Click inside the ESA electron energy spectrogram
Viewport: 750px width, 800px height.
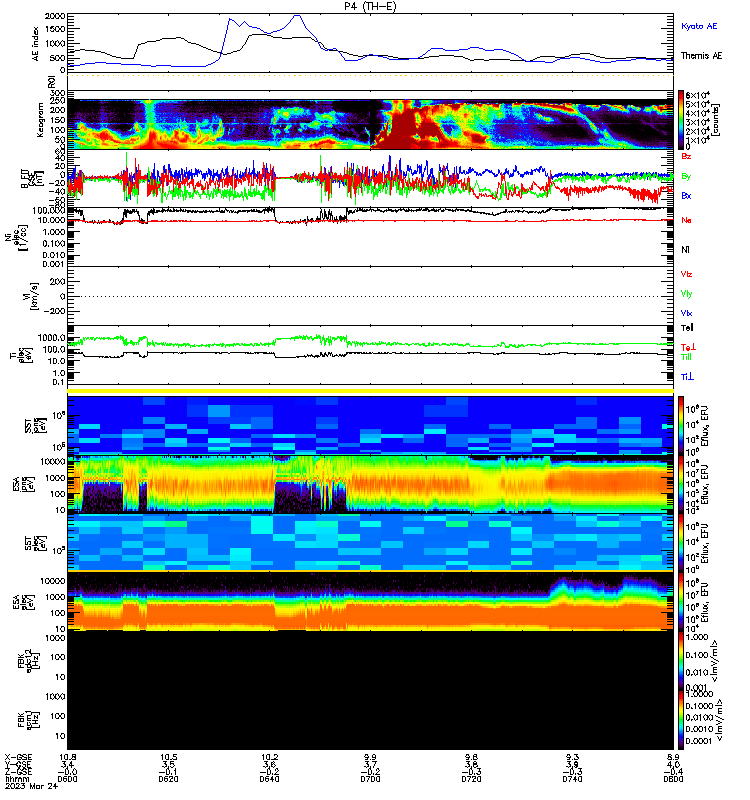[370, 601]
